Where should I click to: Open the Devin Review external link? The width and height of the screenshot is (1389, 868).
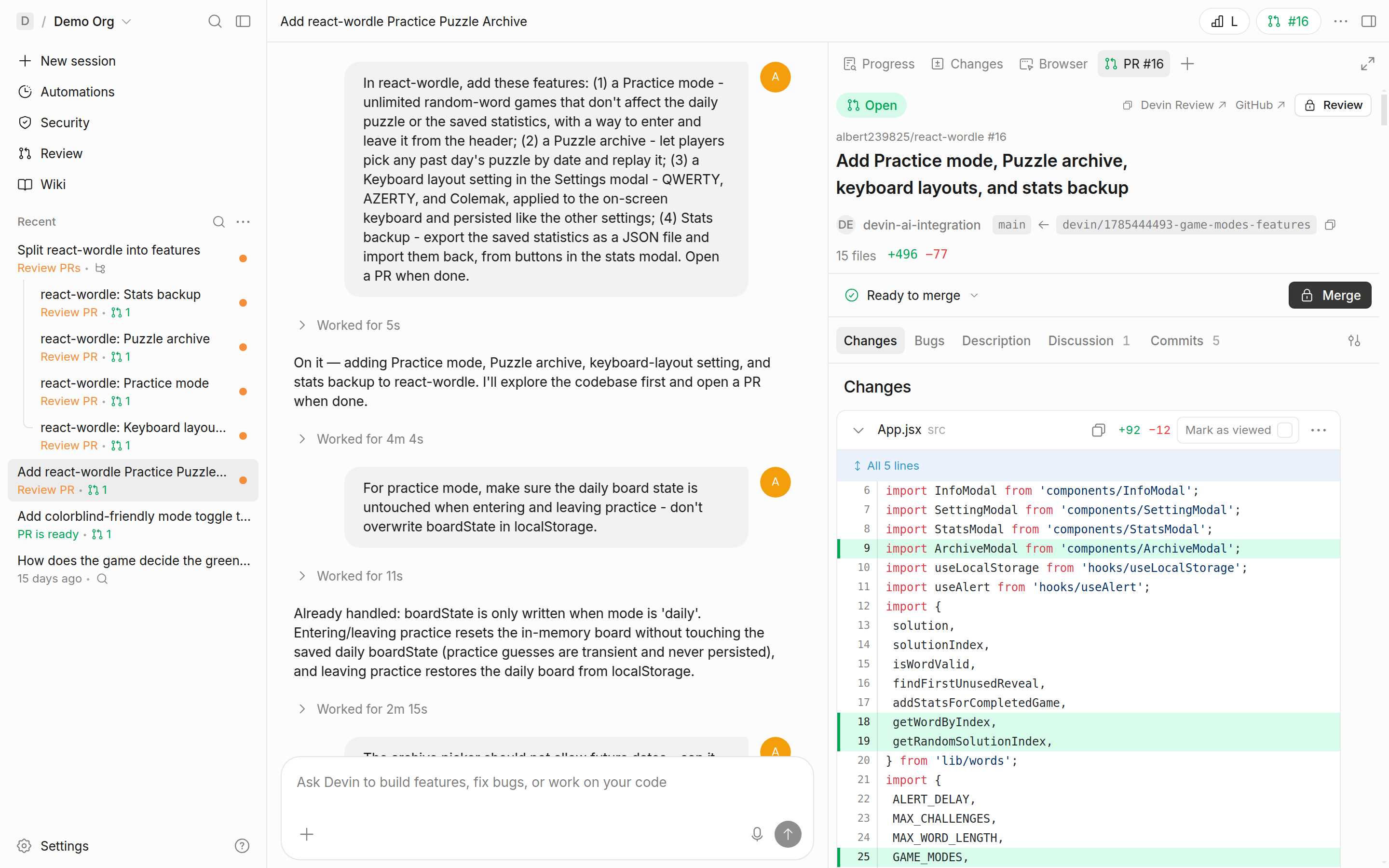tap(1183, 105)
